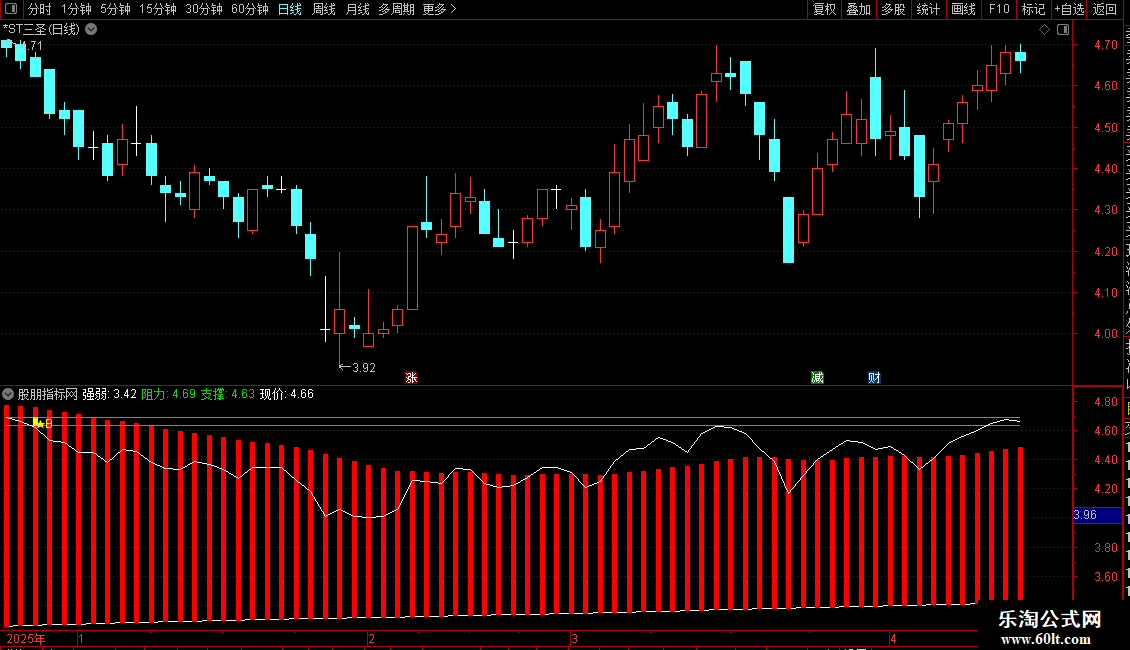Click the red 涨 event marker
The image size is (1130, 650).
[x=411, y=378]
